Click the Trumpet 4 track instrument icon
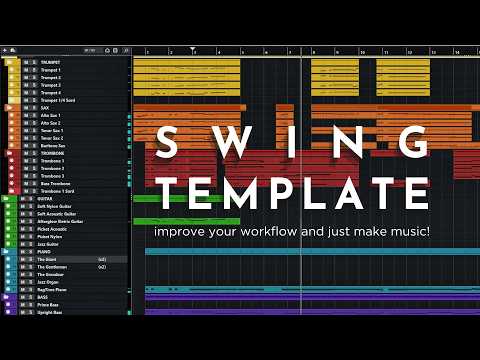Viewport: 480px width, 360px height. [x=11, y=93]
